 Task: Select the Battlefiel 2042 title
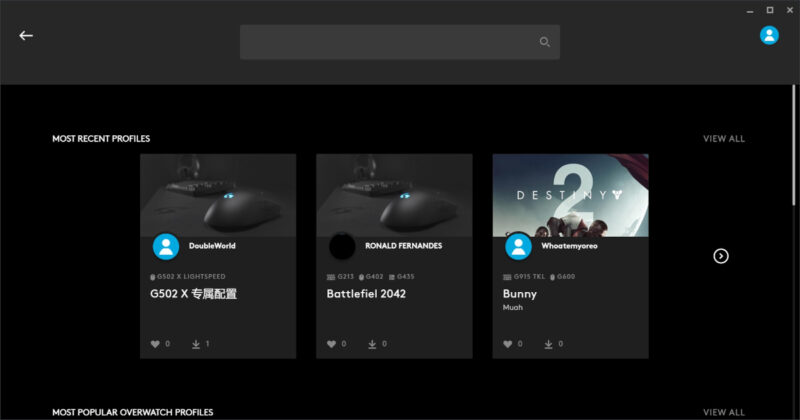[x=366, y=293]
